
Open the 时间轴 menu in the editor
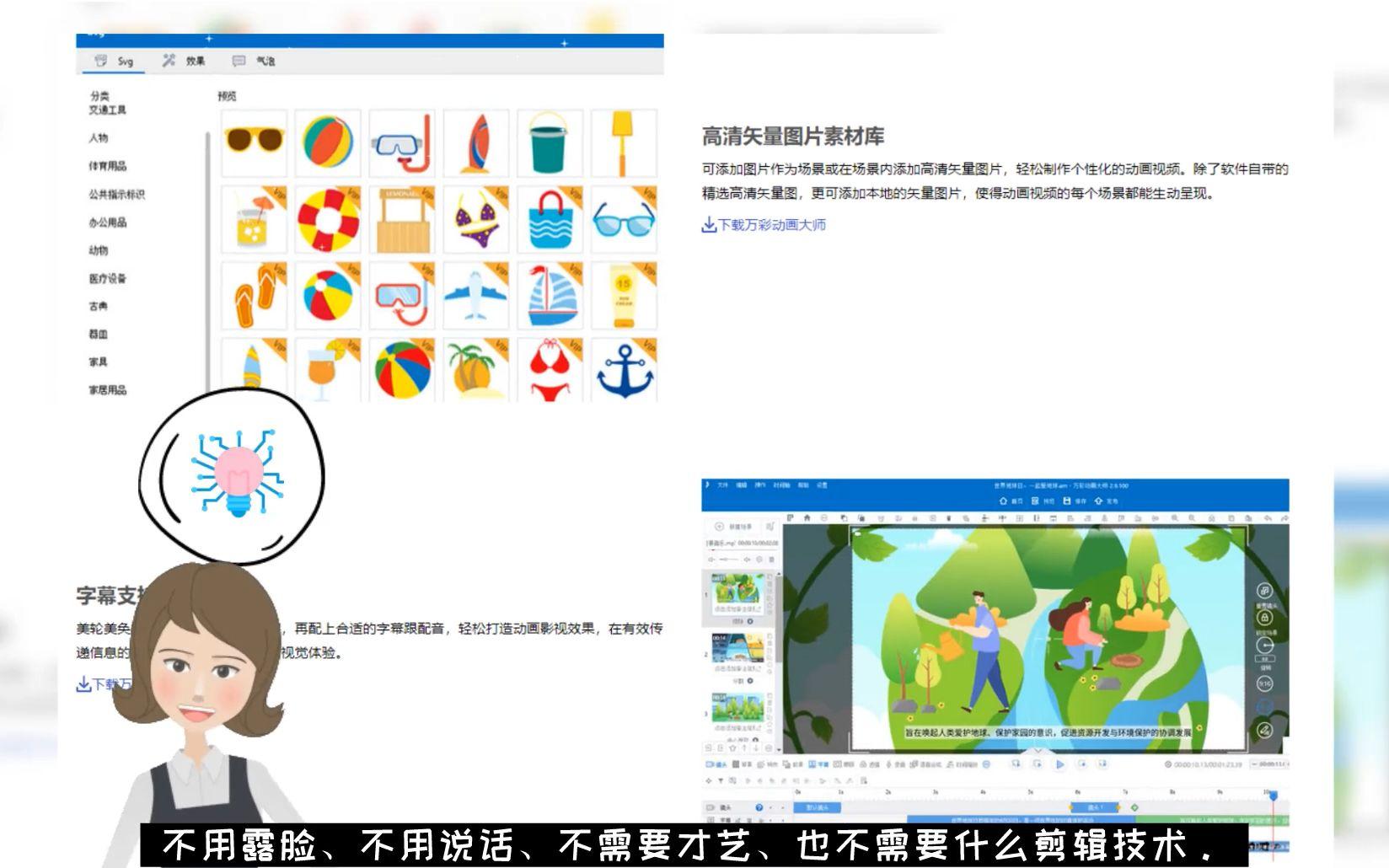781,485
